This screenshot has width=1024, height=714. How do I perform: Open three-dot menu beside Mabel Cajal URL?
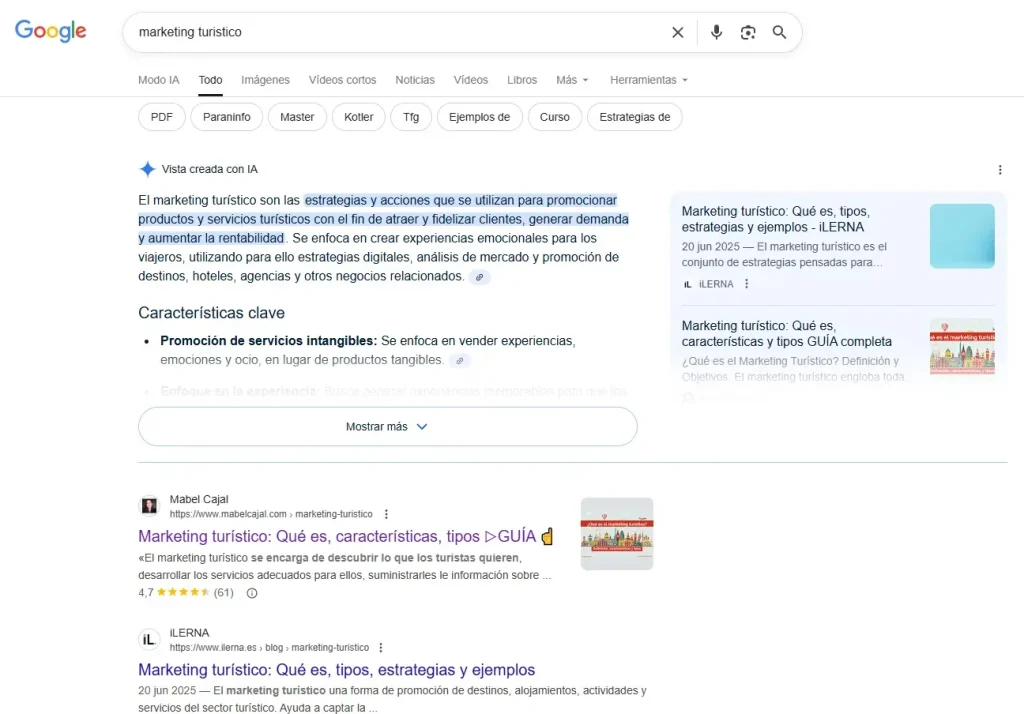pos(386,514)
